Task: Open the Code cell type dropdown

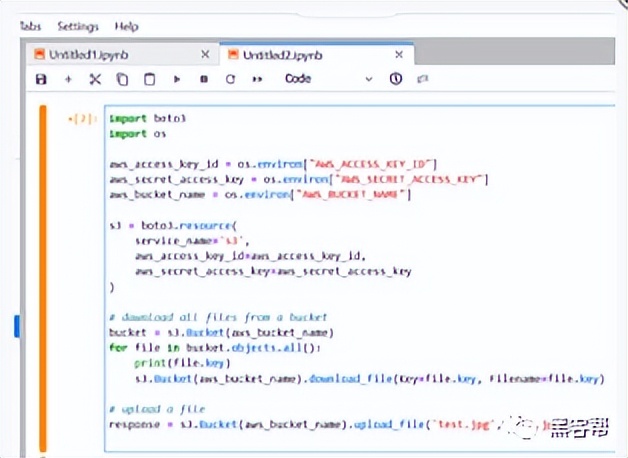Action: (328, 79)
